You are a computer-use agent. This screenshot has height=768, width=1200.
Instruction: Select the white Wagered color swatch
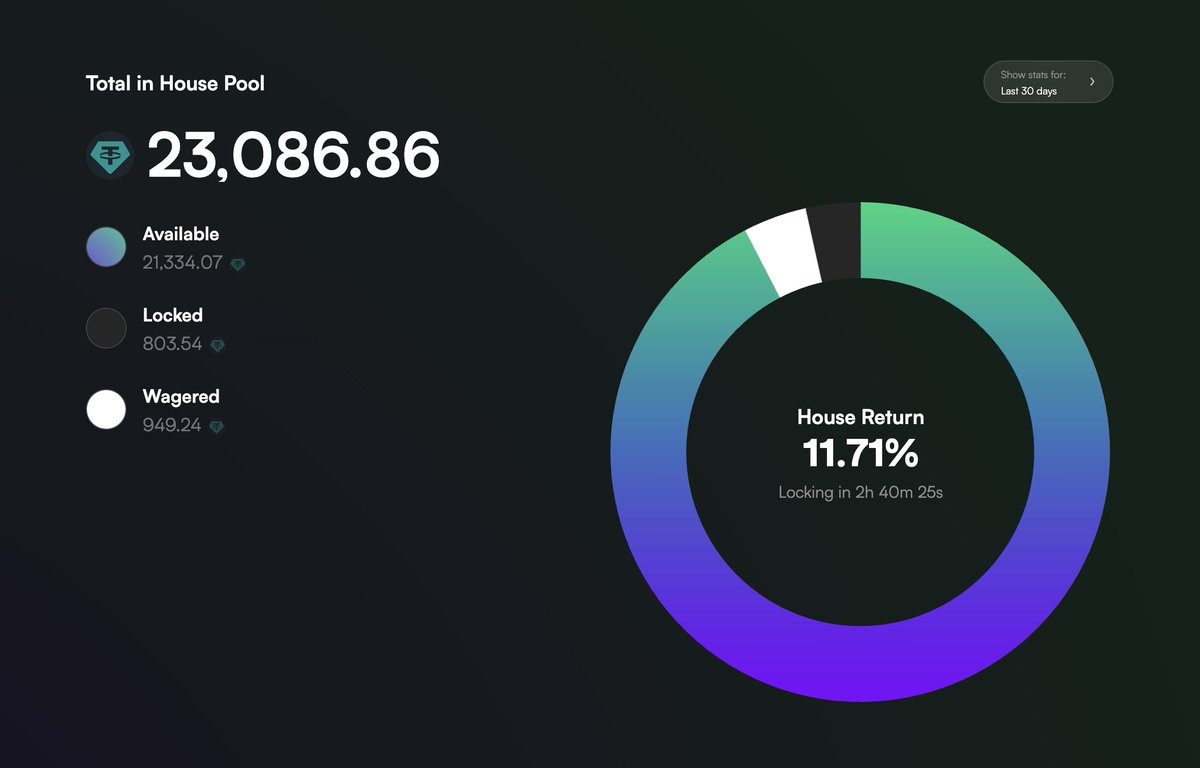coord(106,409)
